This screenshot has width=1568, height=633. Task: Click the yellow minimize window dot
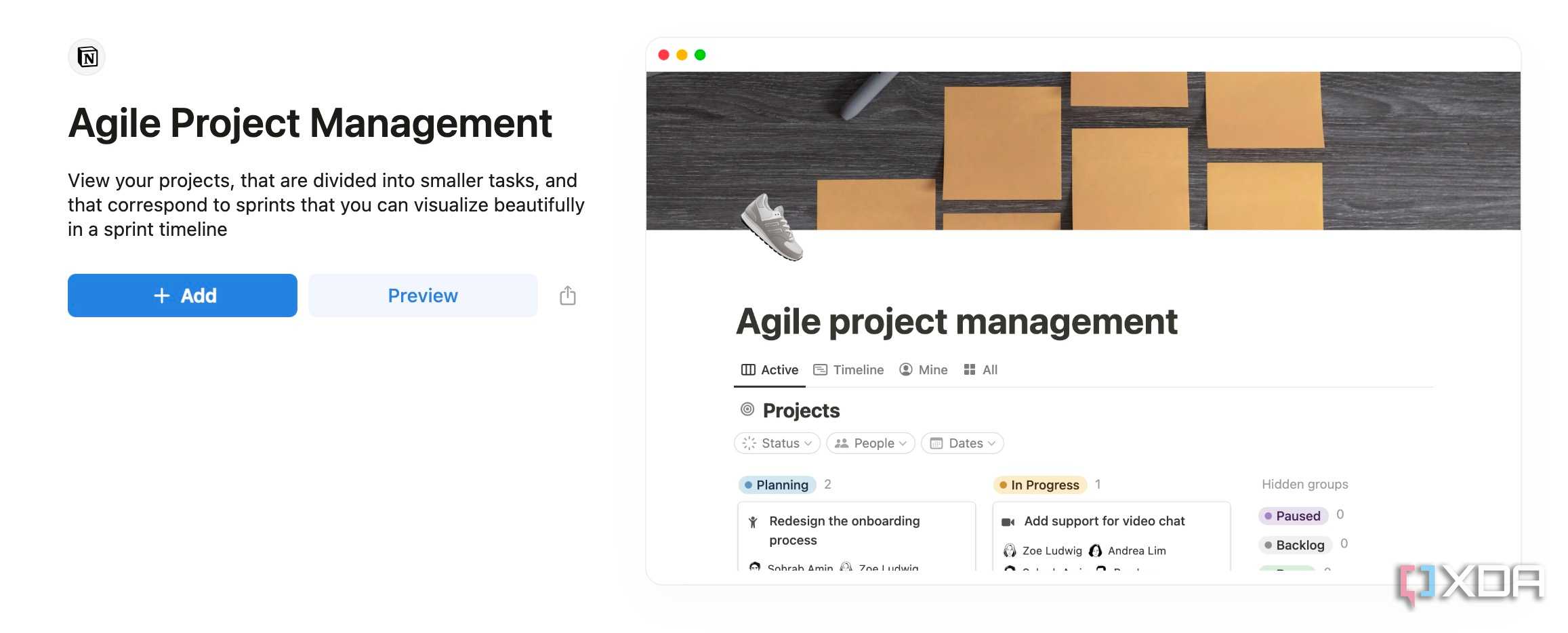click(x=682, y=55)
